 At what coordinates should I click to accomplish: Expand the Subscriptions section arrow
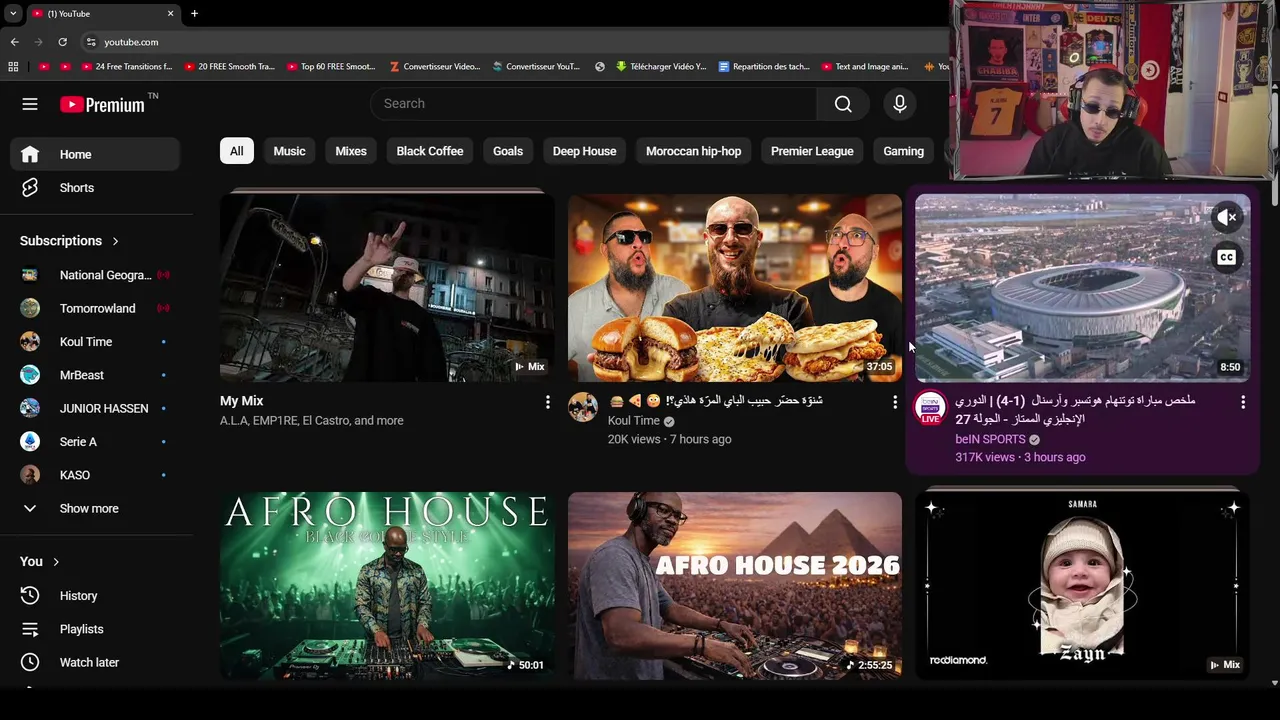[x=115, y=241]
